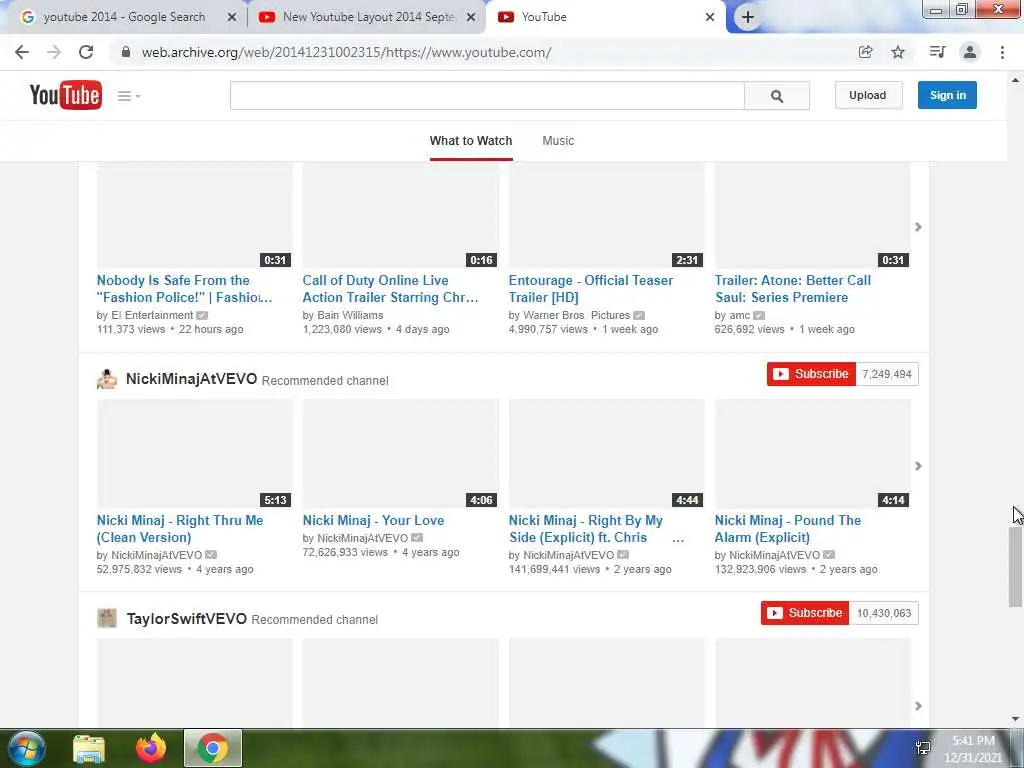
Task: Switch to the youtube 2014 Google Search tab
Action: pyautogui.click(x=124, y=17)
